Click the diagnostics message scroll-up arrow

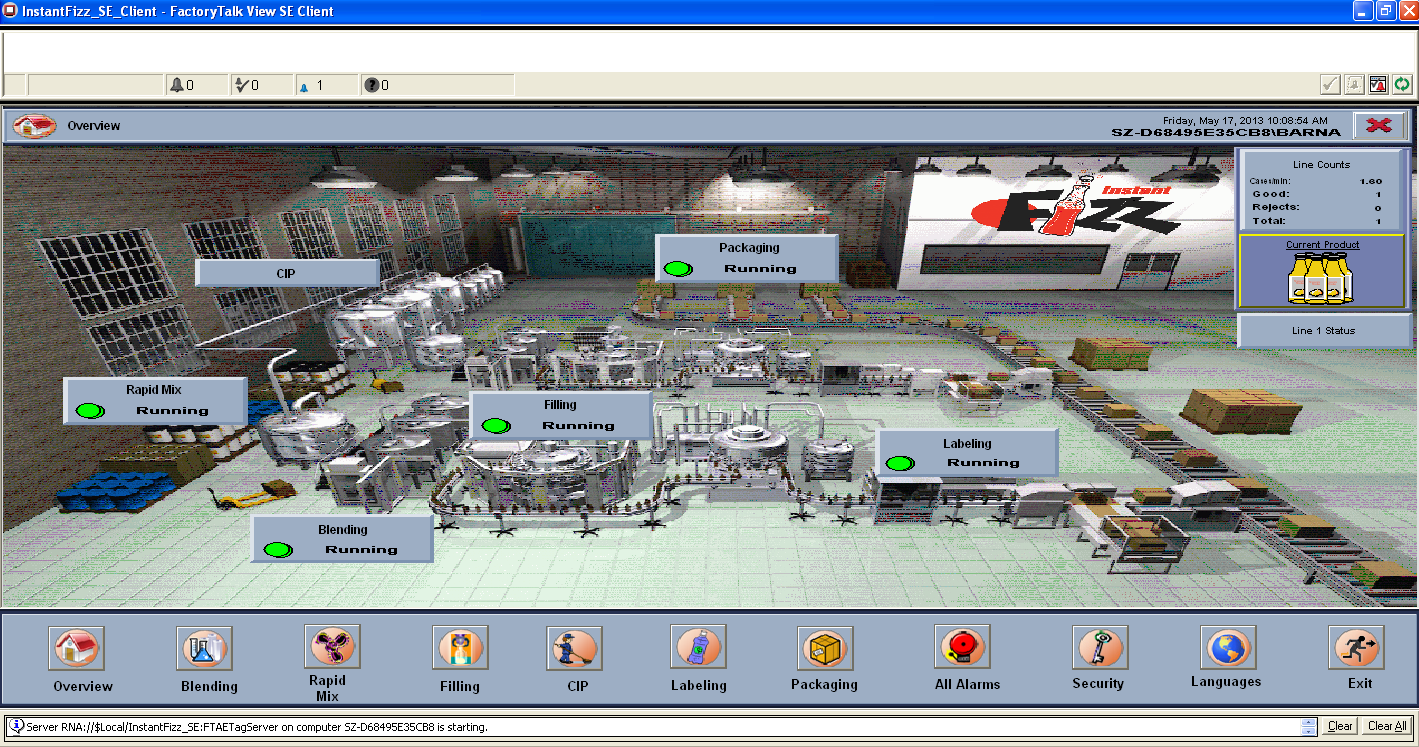(x=1308, y=722)
